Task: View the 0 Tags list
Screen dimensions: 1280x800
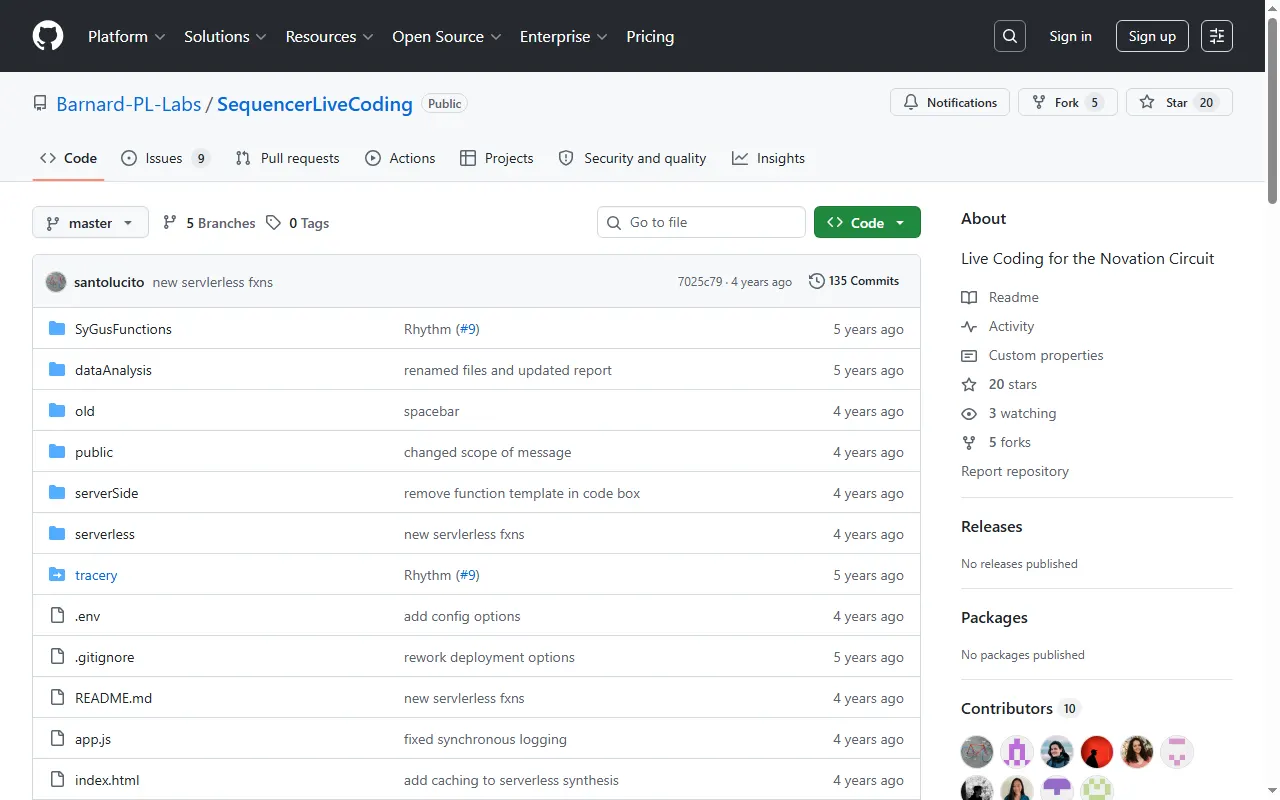Action: pyautogui.click(x=298, y=223)
